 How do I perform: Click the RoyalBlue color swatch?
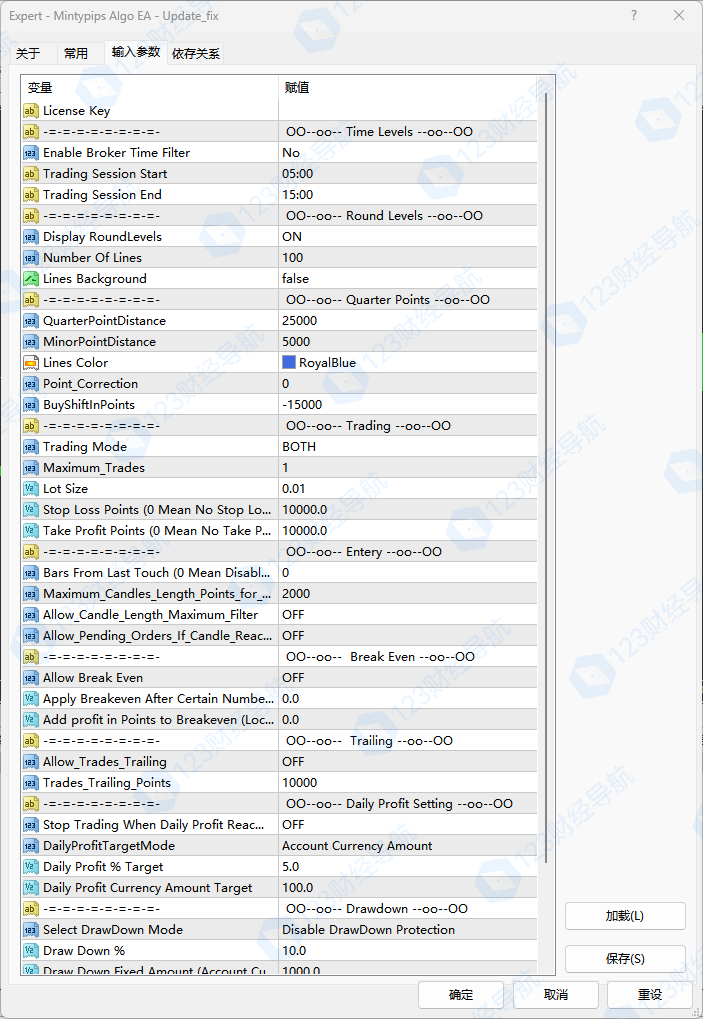coord(289,363)
